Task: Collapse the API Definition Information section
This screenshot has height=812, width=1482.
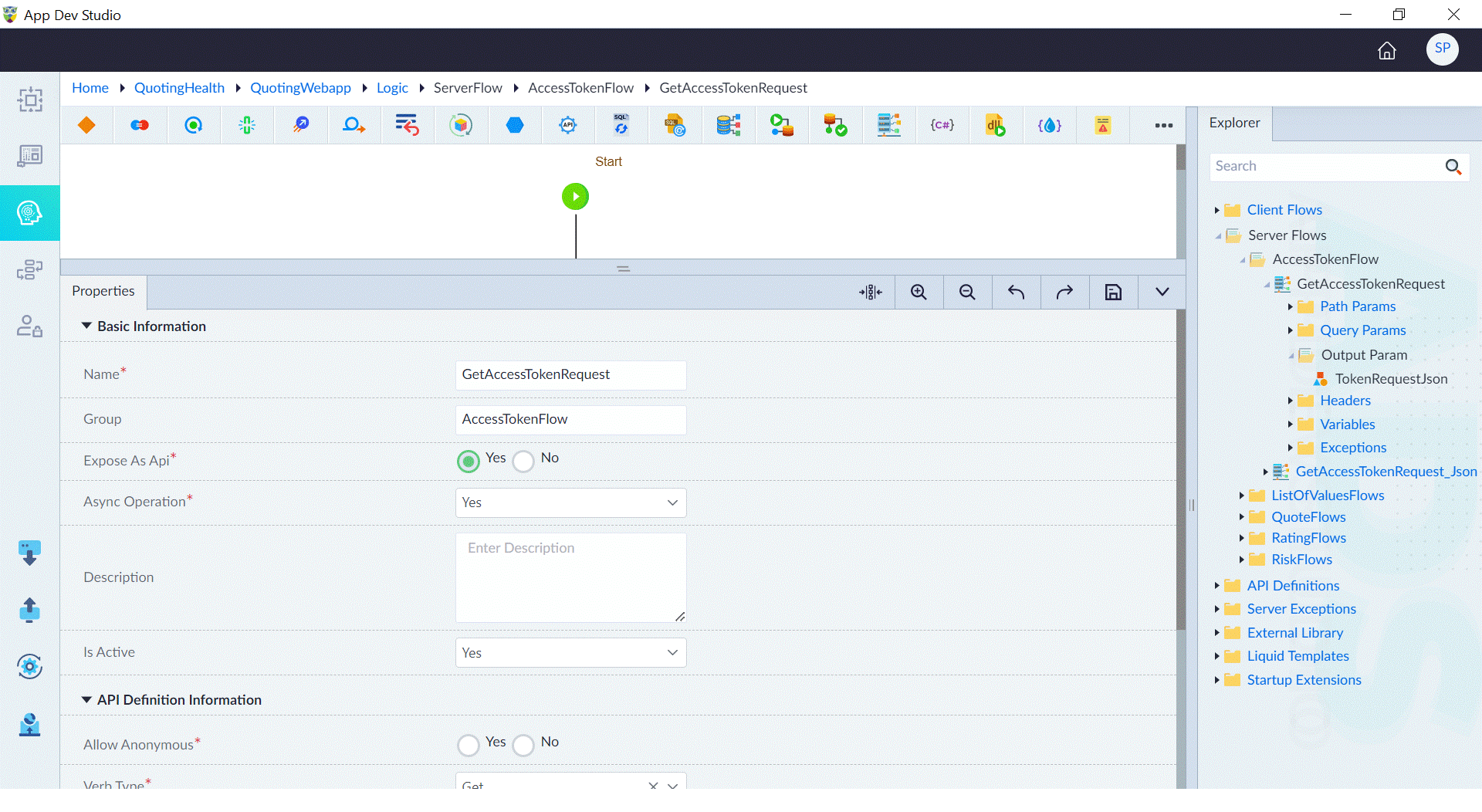Action: point(86,700)
